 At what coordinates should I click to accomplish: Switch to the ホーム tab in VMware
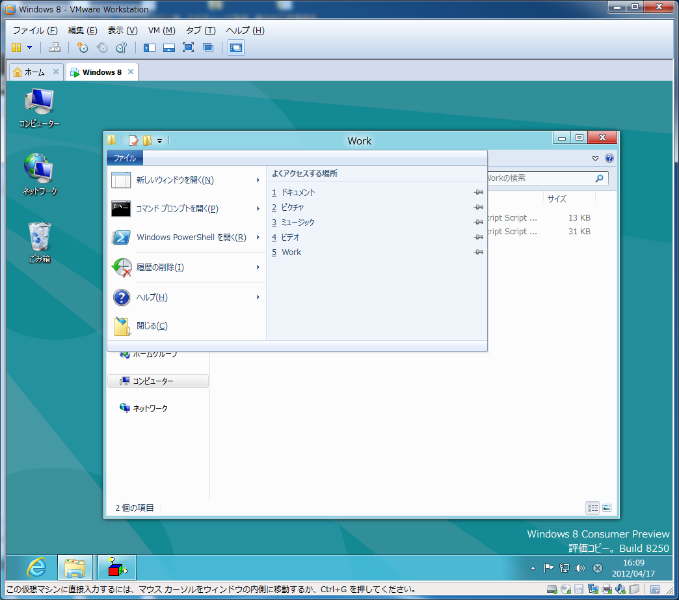[x=34, y=72]
